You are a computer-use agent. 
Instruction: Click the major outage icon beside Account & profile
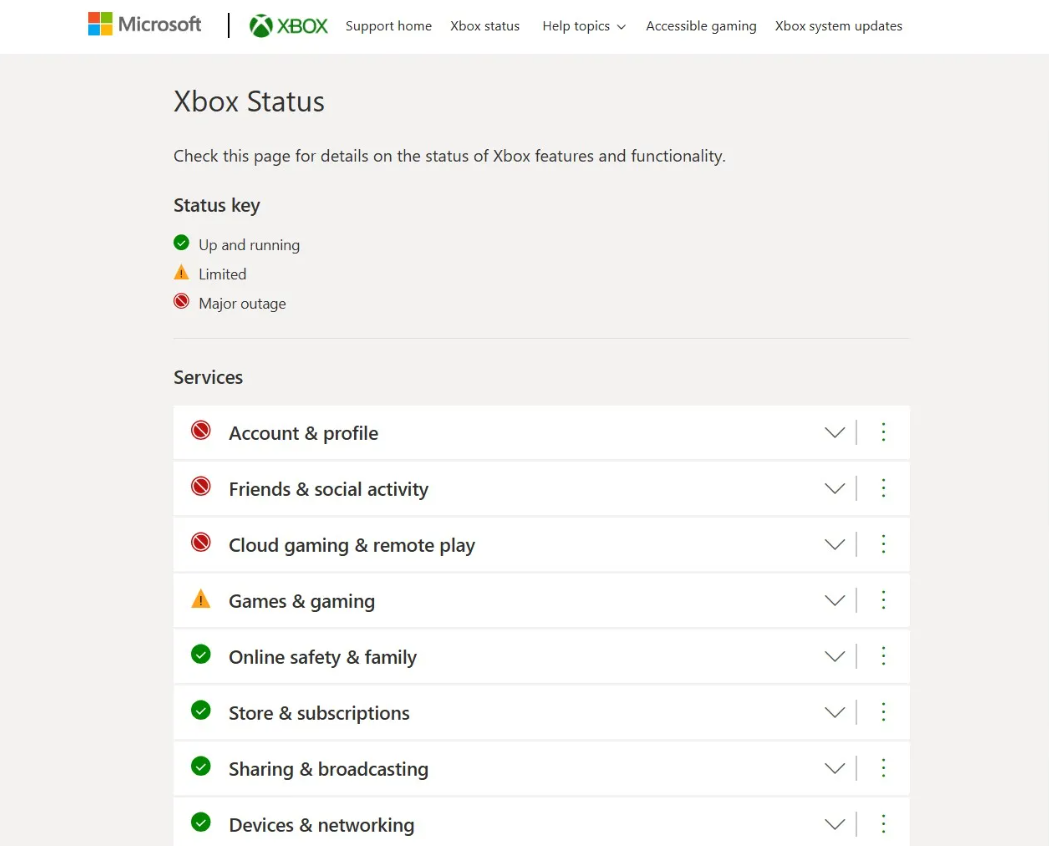click(201, 431)
